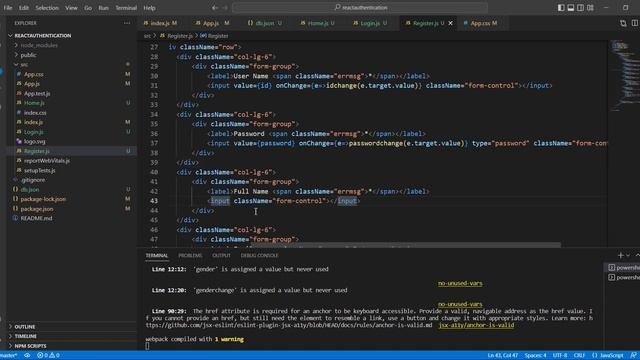Viewport: 640px width, 360px height.
Task: Switch to the db.json editor tab
Action: tap(264, 23)
